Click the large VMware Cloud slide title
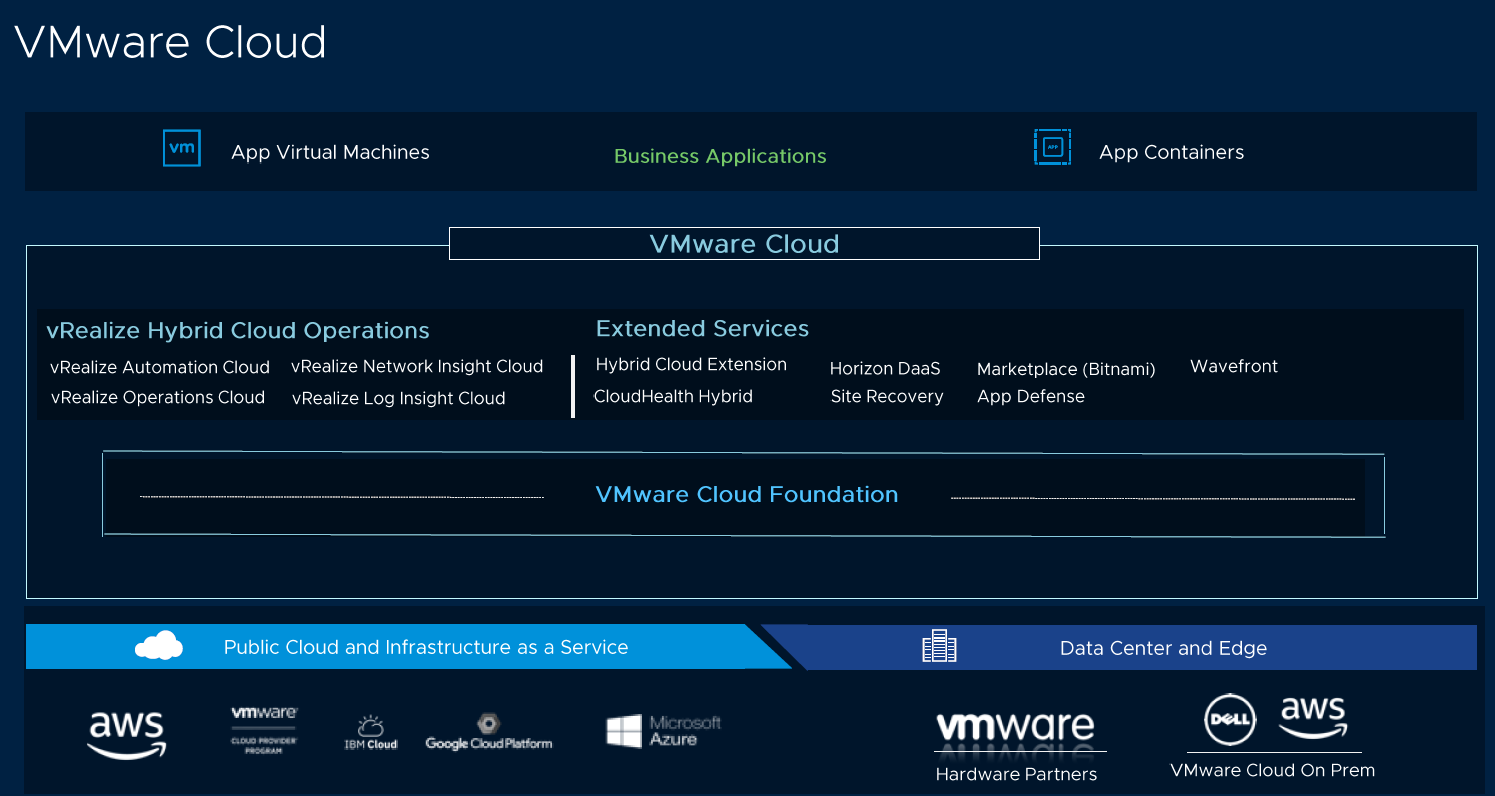 pos(171,43)
